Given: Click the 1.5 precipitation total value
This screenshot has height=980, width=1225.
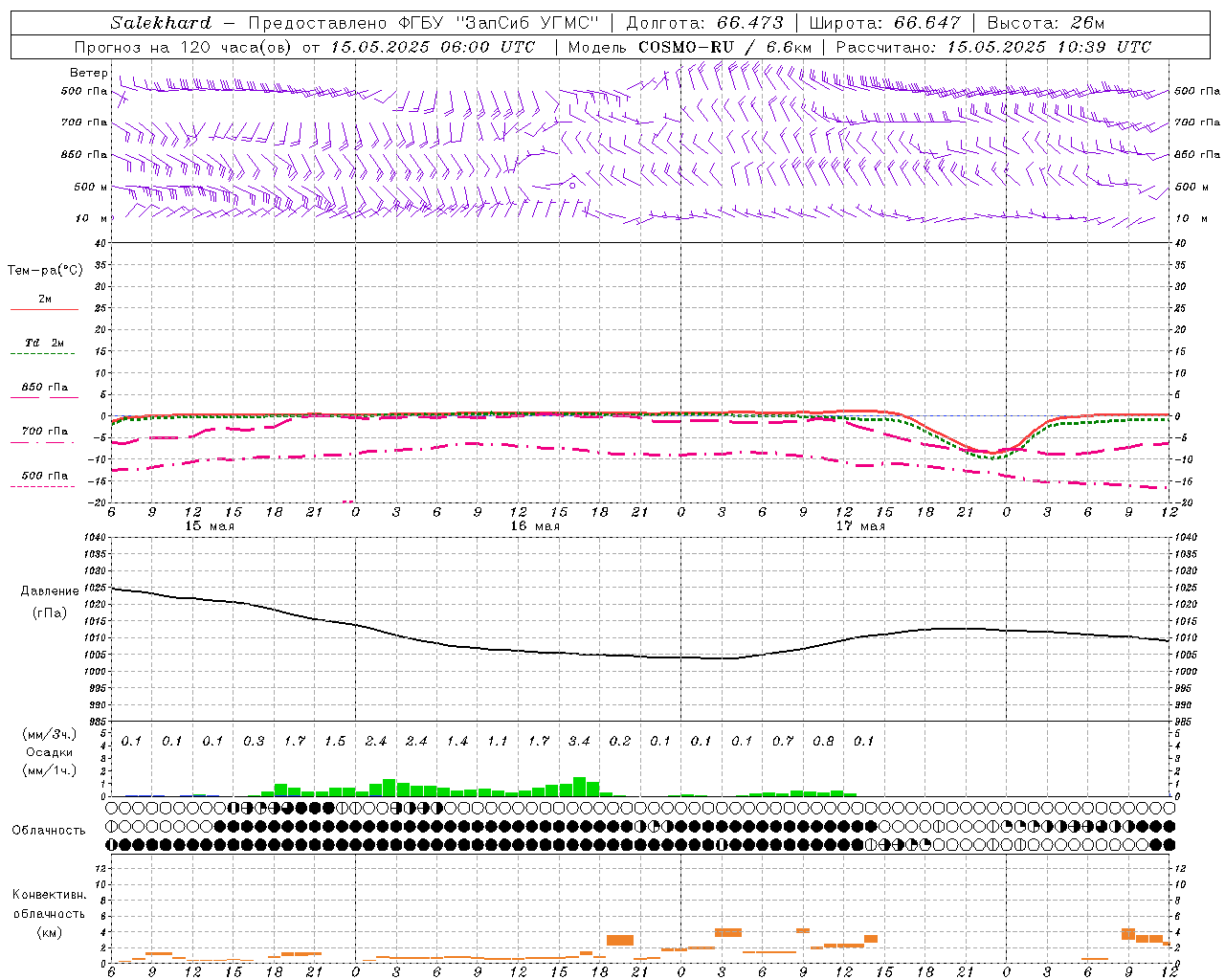Looking at the screenshot, I should pos(335,741).
